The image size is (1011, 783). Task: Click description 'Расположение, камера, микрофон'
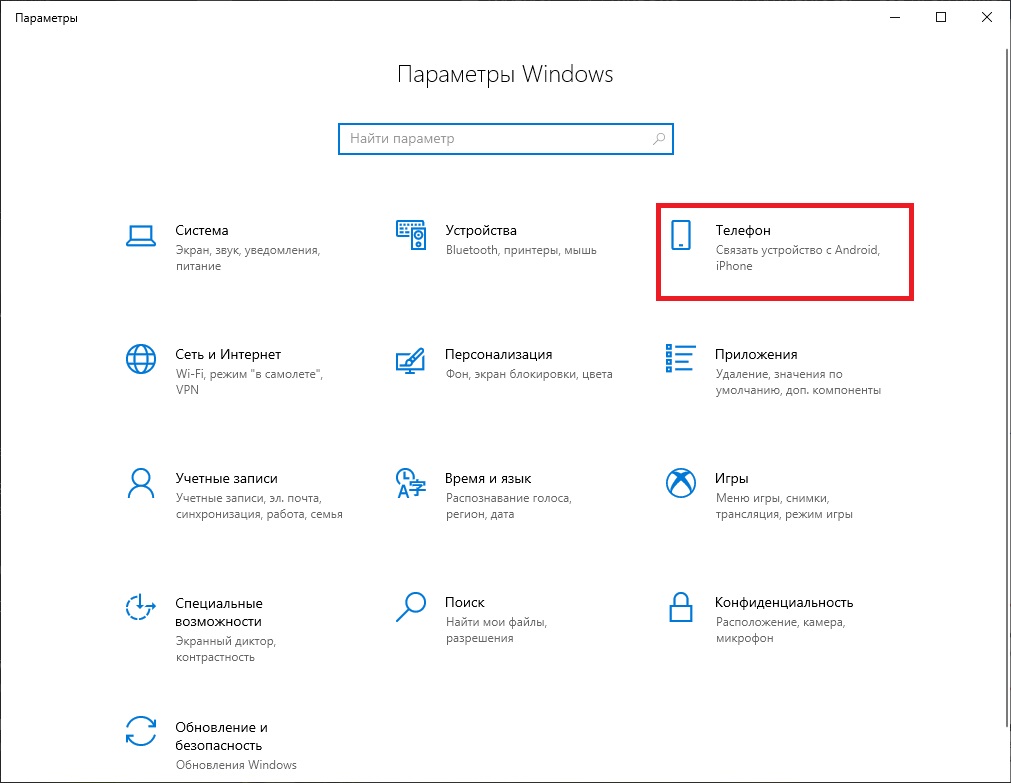(780, 630)
